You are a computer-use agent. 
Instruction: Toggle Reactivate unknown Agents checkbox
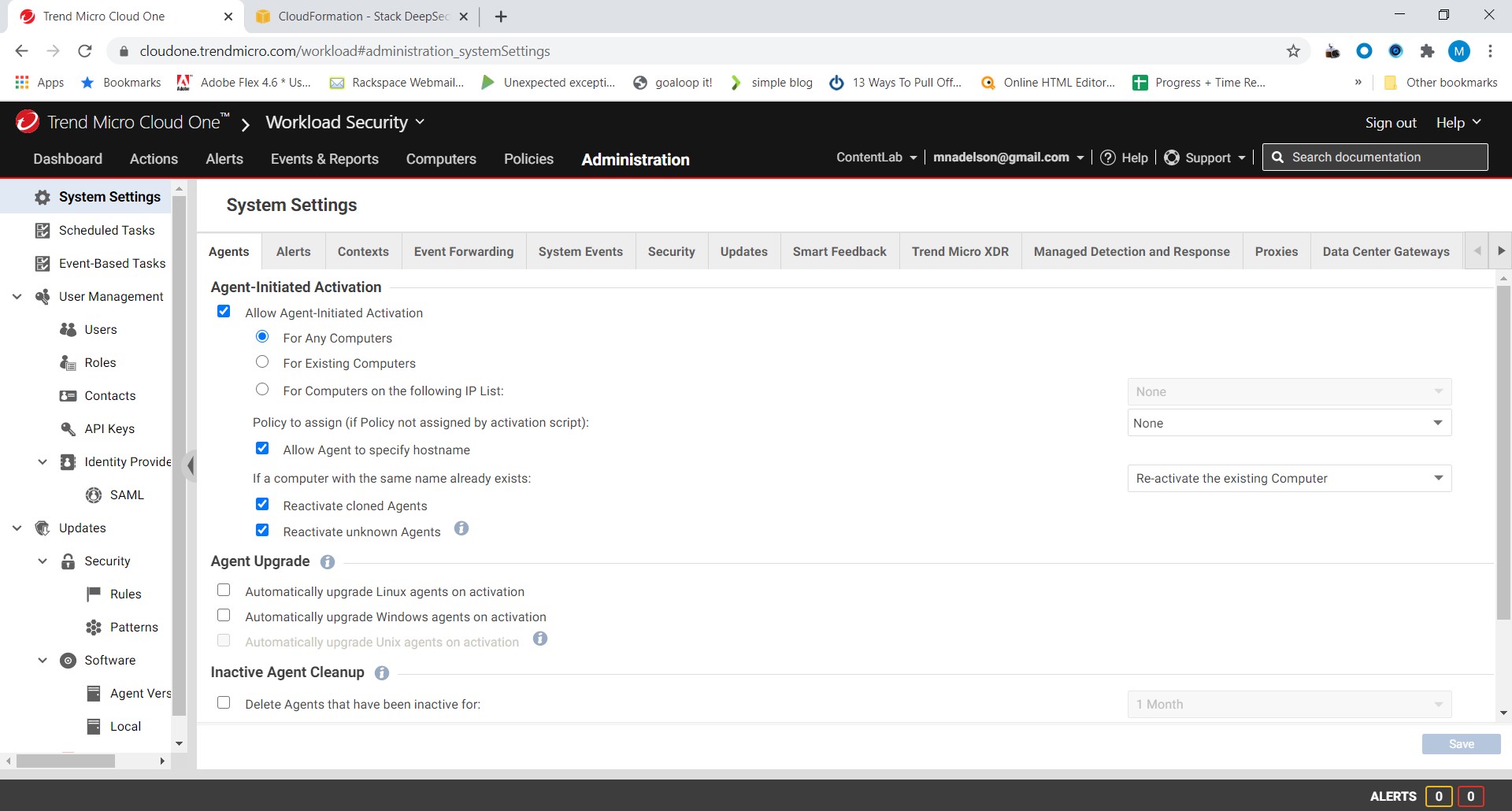pyautogui.click(x=262, y=531)
